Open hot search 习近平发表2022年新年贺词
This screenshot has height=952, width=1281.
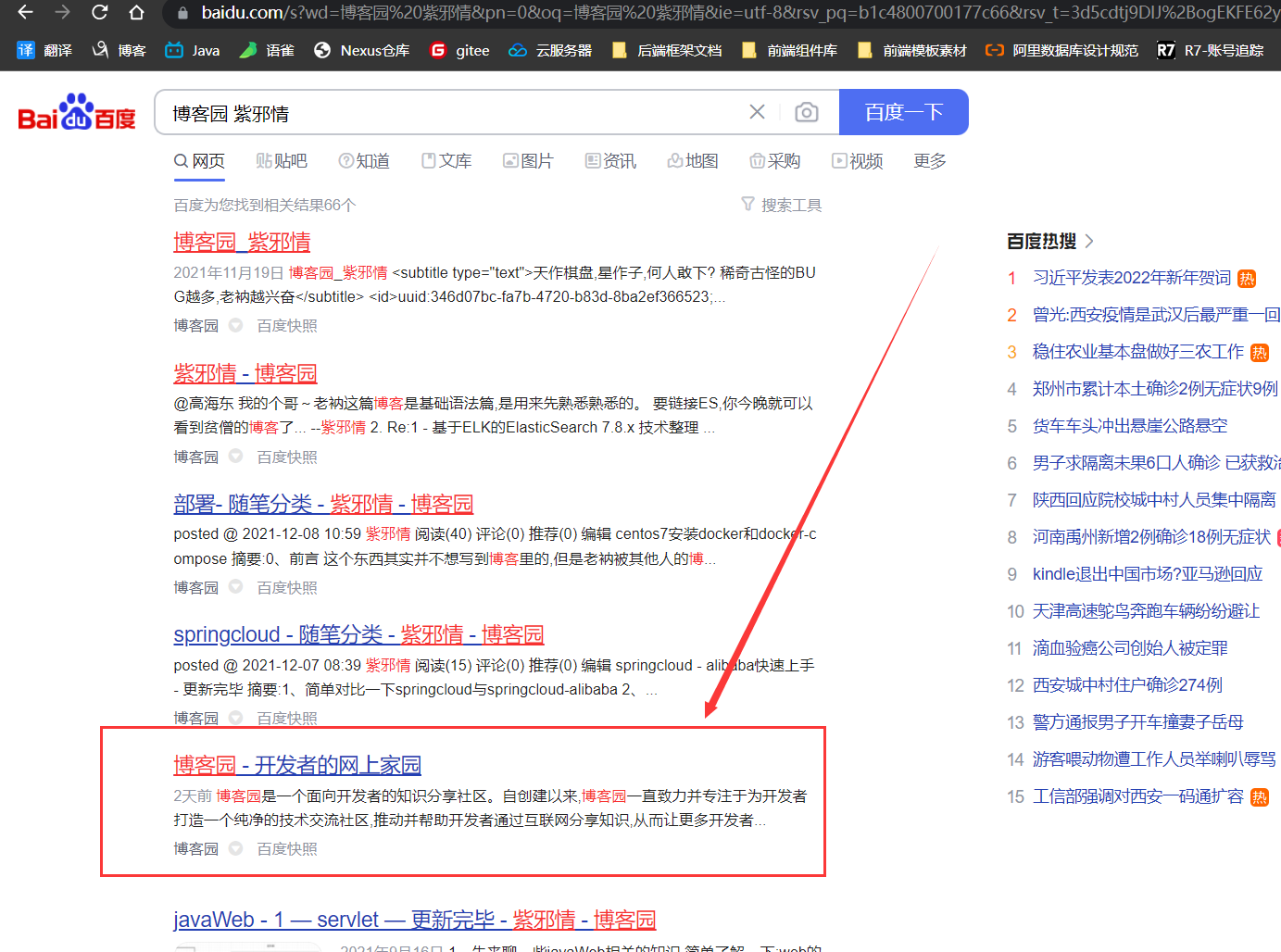coord(1132,278)
